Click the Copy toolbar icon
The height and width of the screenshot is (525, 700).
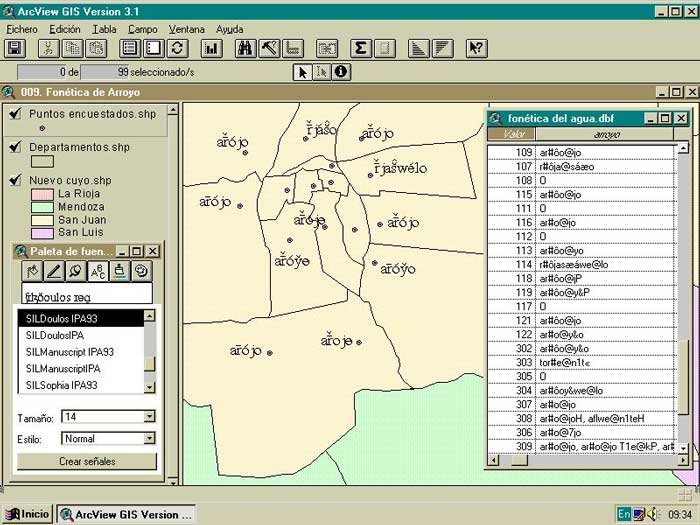72,49
